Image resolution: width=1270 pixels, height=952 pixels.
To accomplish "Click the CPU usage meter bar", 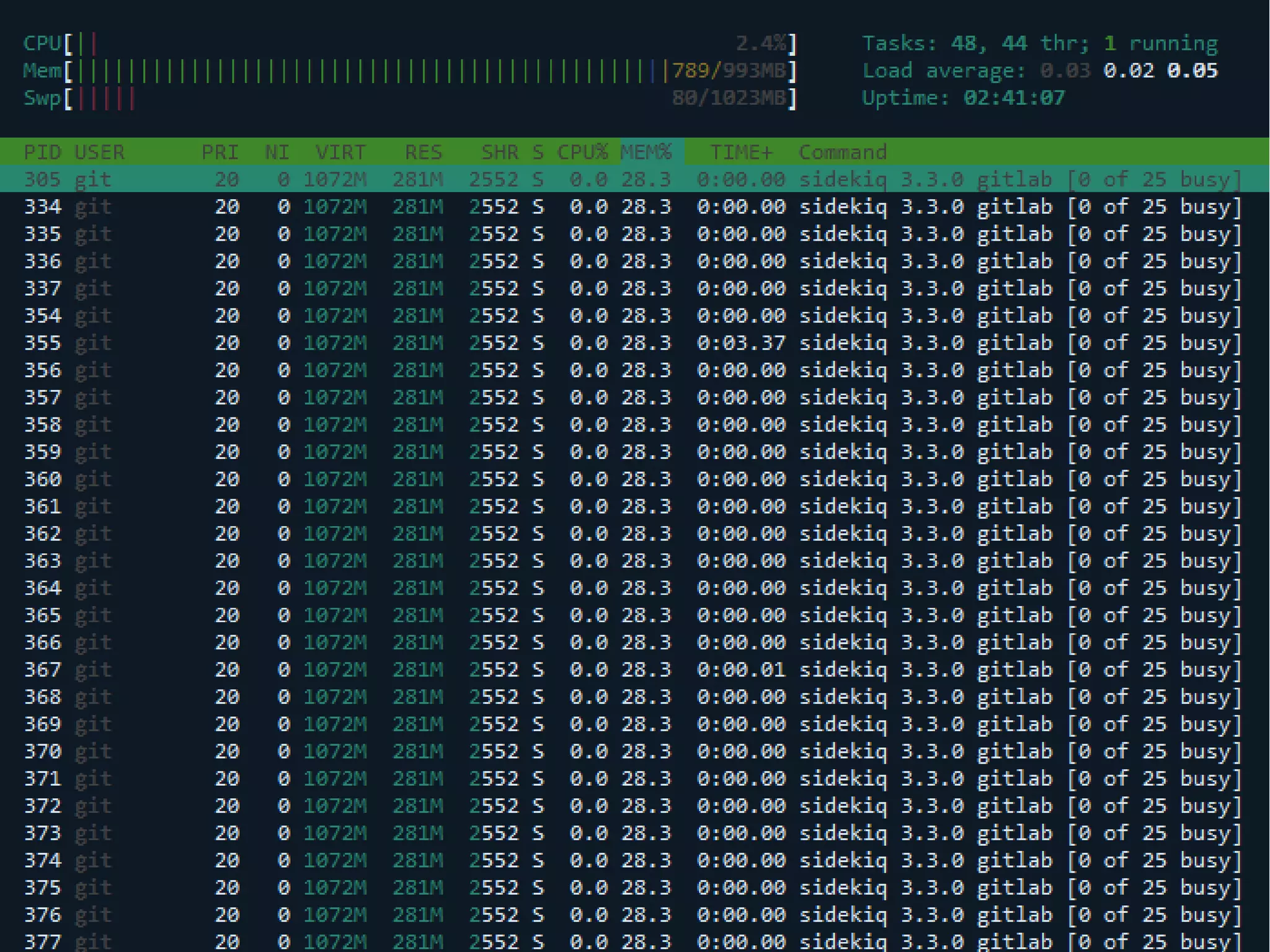I will 410,43.
